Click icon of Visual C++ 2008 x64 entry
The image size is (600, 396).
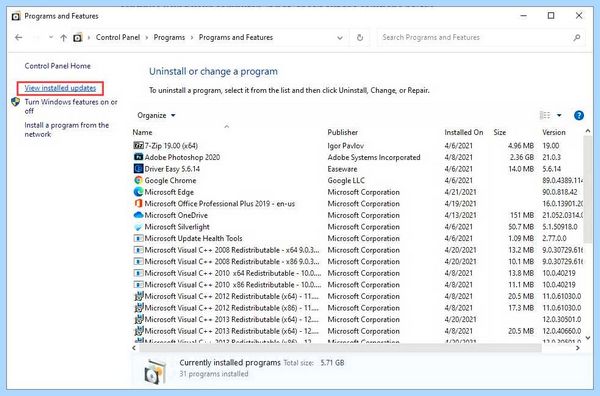(x=138, y=250)
